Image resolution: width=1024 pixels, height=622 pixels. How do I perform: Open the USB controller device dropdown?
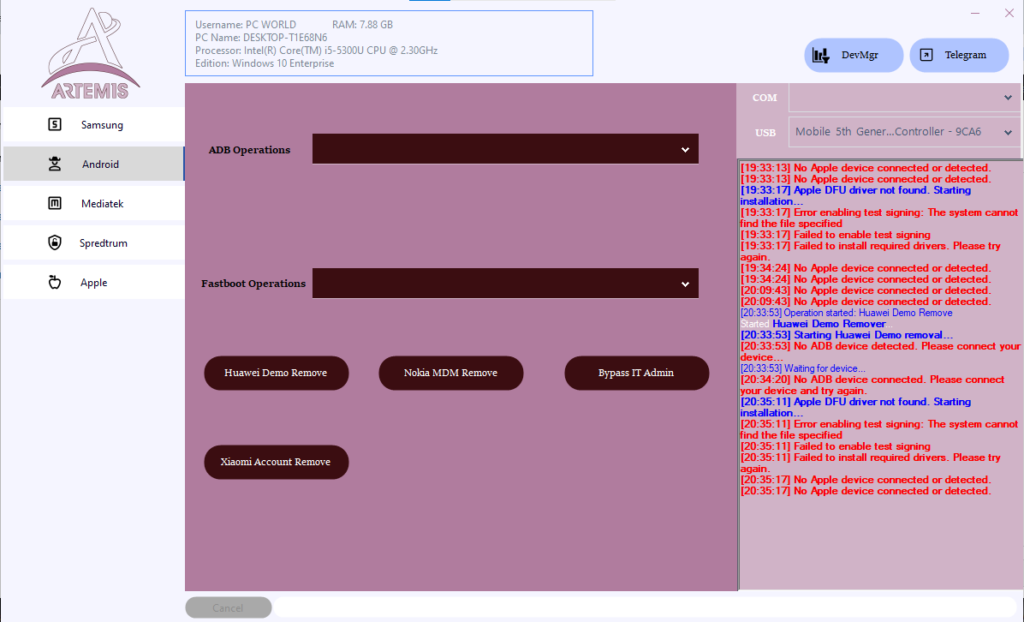(903, 131)
